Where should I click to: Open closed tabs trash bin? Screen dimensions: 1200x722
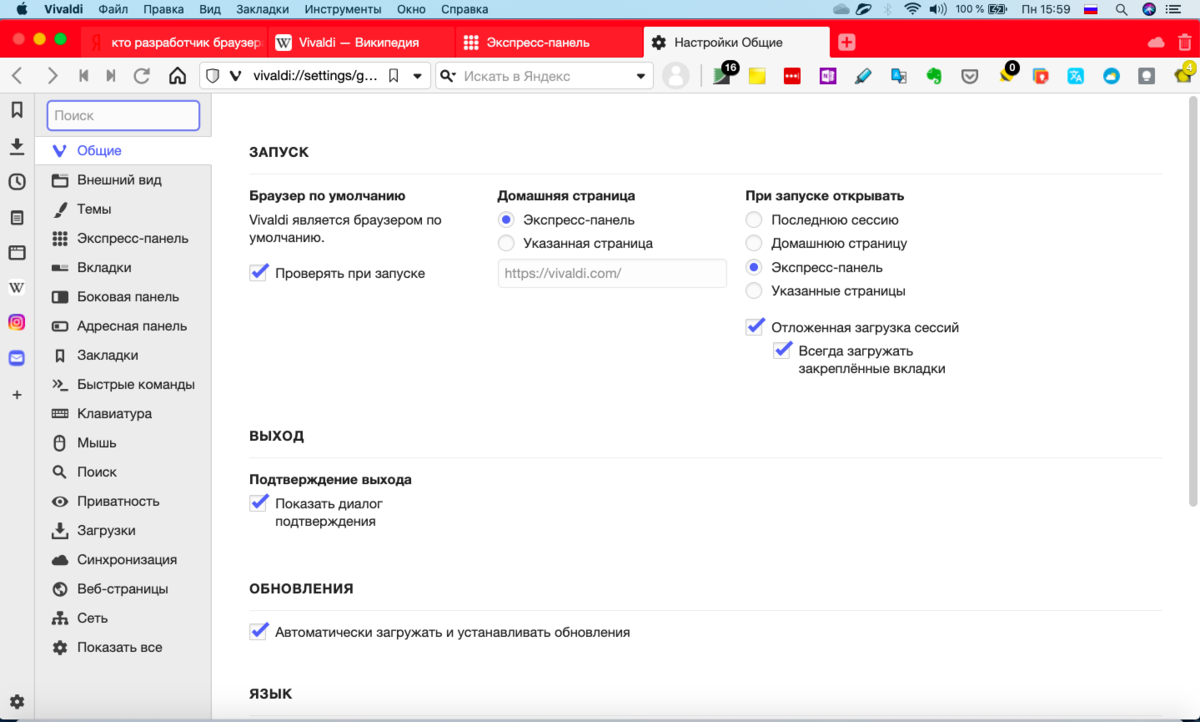(x=1183, y=42)
